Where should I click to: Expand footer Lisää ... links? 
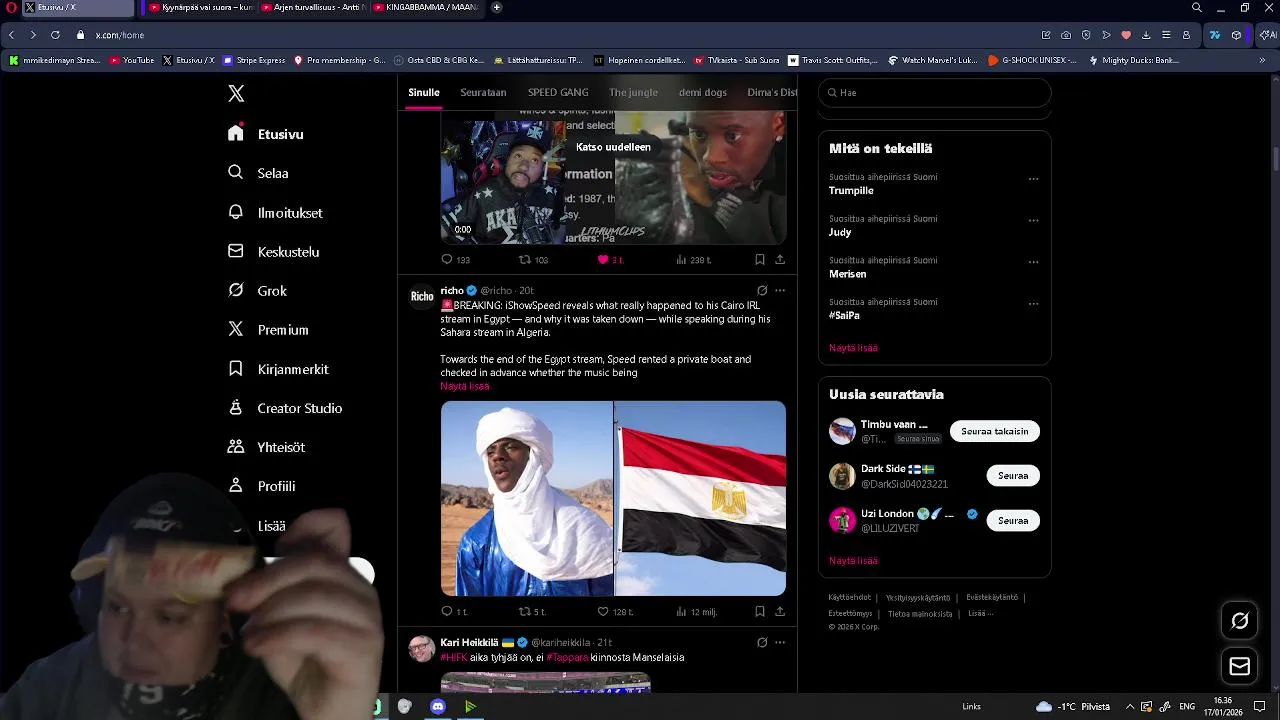(980, 613)
